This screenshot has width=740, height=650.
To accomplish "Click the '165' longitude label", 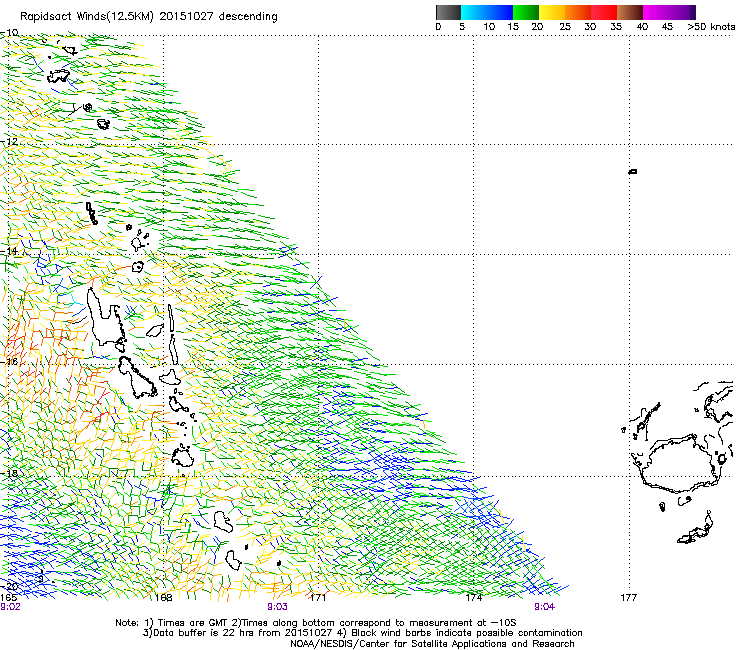I will 8,597.
